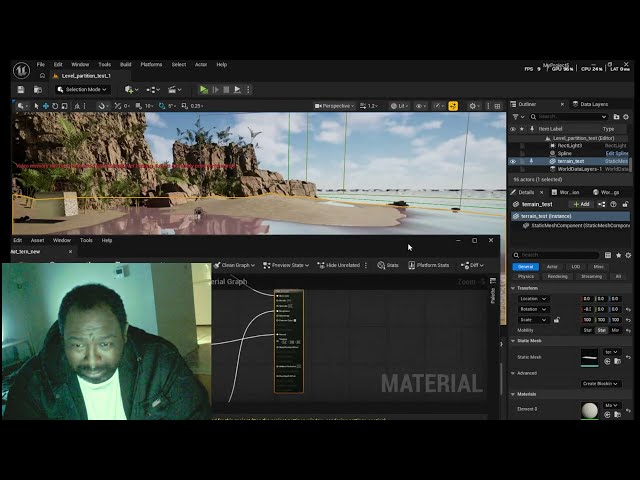The width and height of the screenshot is (640, 480).
Task: Toggle the Details panel lock icon
Action: [625, 204]
